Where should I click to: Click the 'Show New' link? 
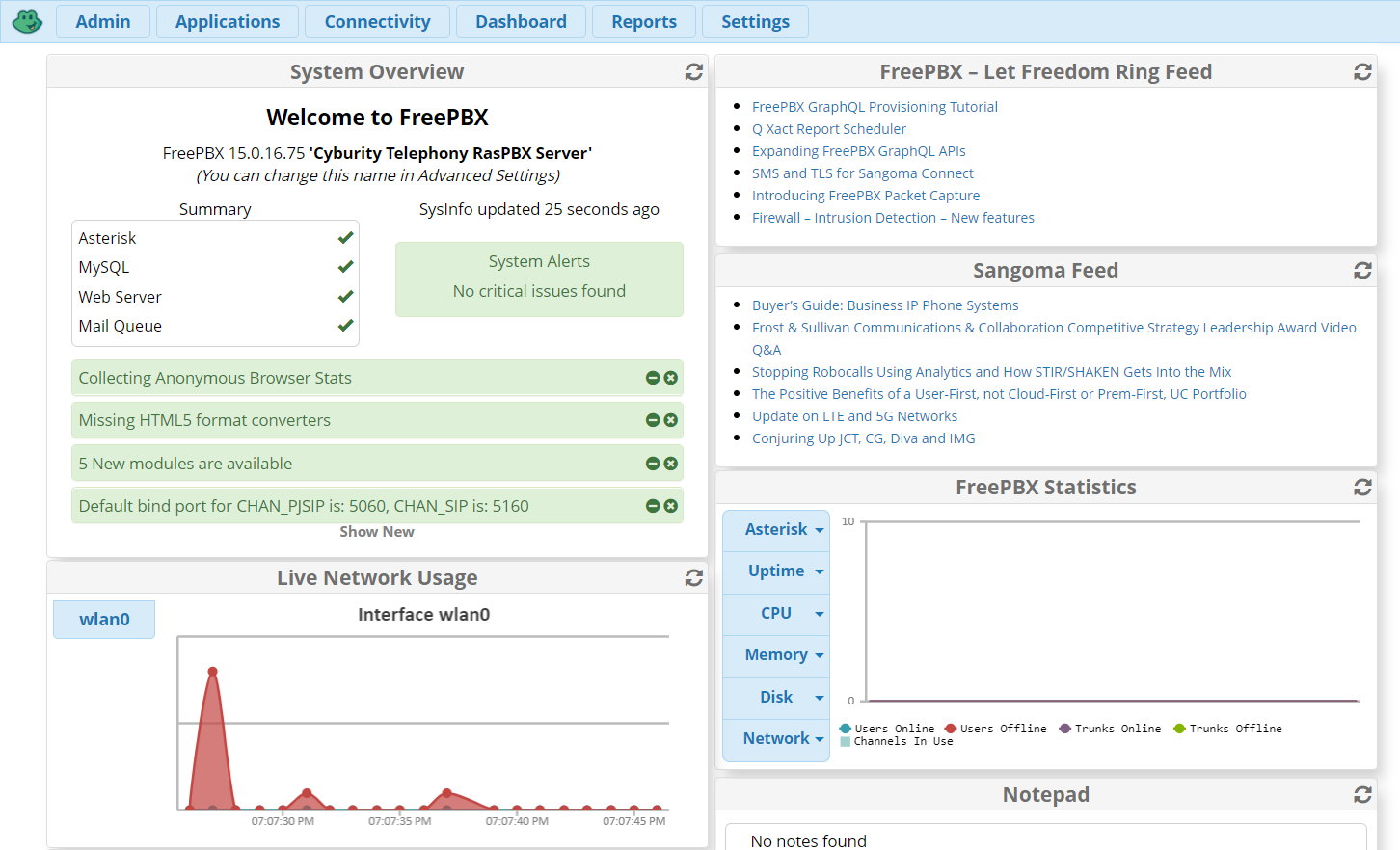pyautogui.click(x=377, y=531)
